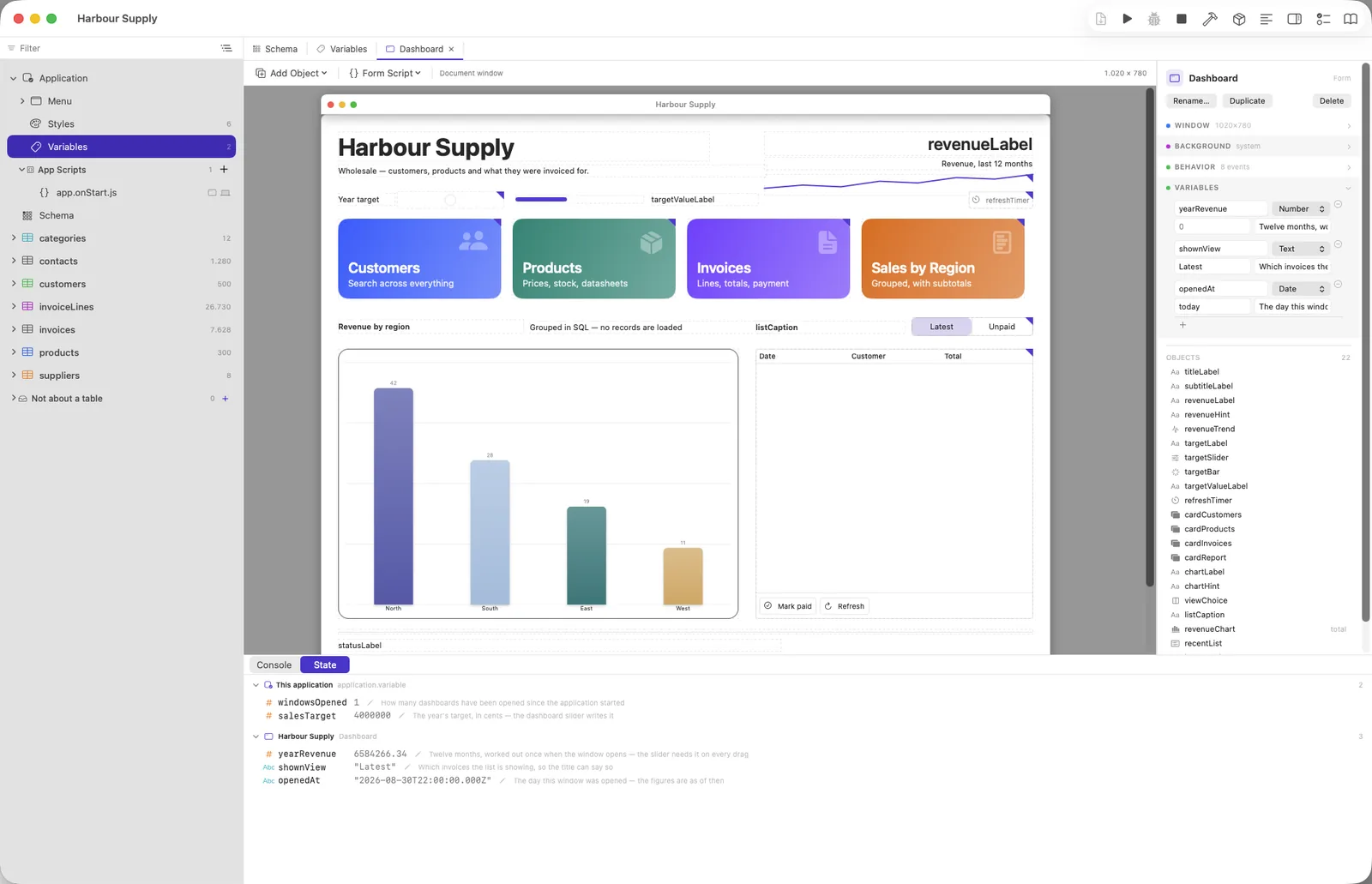This screenshot has width=1372, height=884.
Task: Click the plus beside Not about a table
Action: (226, 399)
